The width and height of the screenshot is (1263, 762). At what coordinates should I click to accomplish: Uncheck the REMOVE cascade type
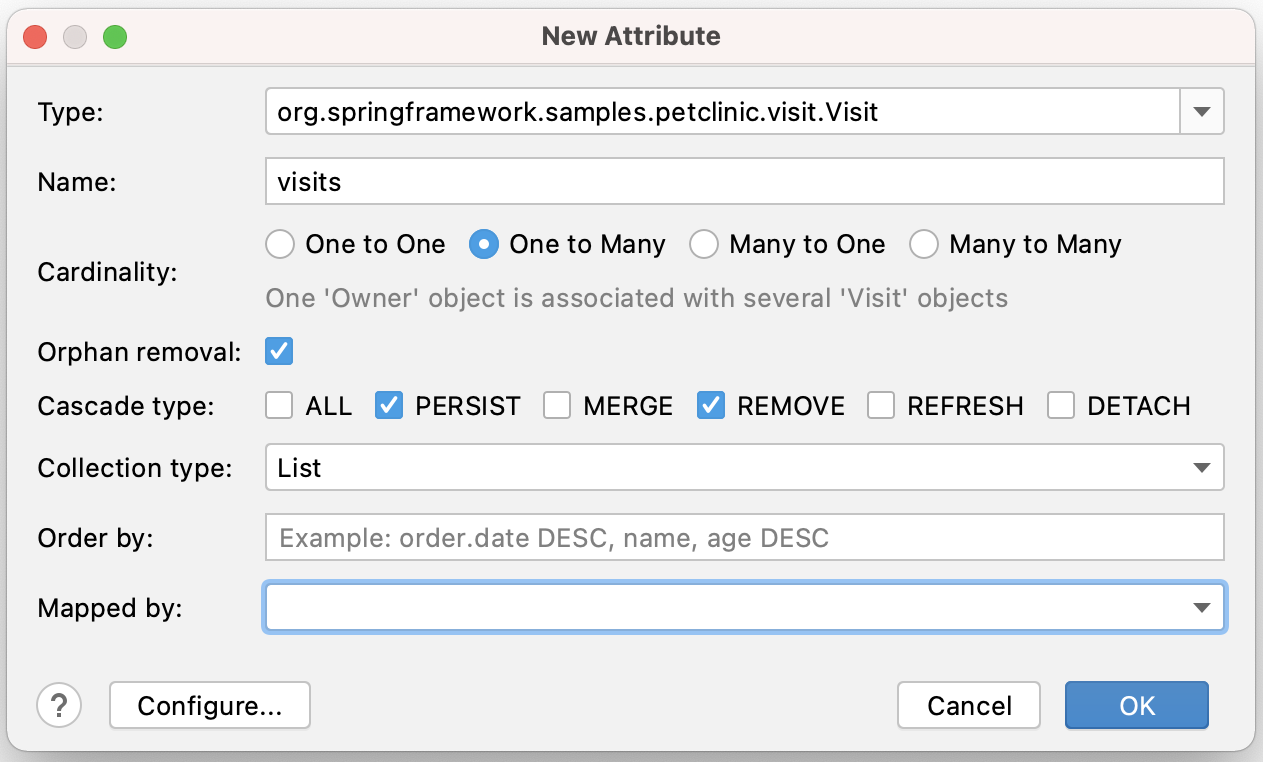pyautogui.click(x=711, y=406)
